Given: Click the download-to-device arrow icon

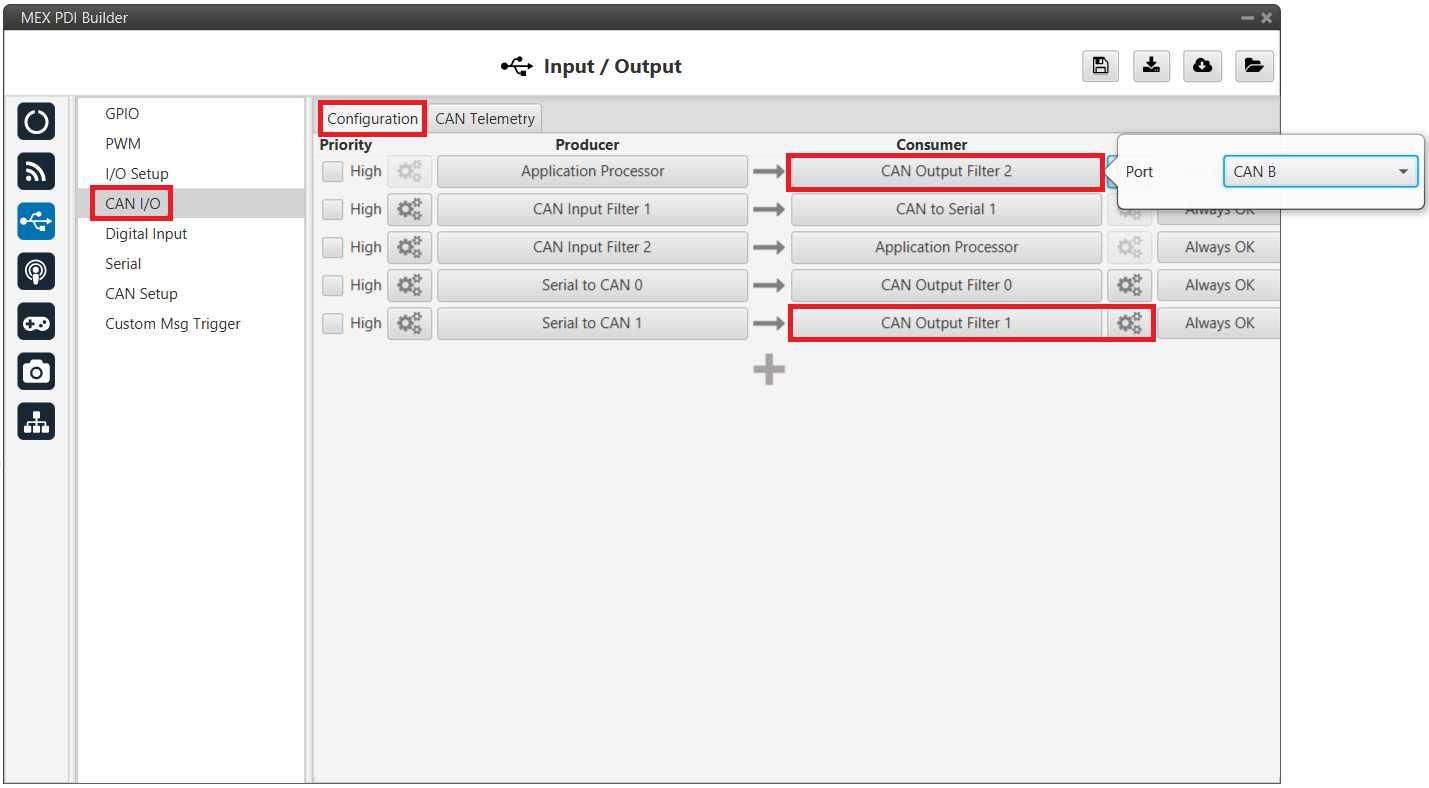Looking at the screenshot, I should pos(1151,66).
